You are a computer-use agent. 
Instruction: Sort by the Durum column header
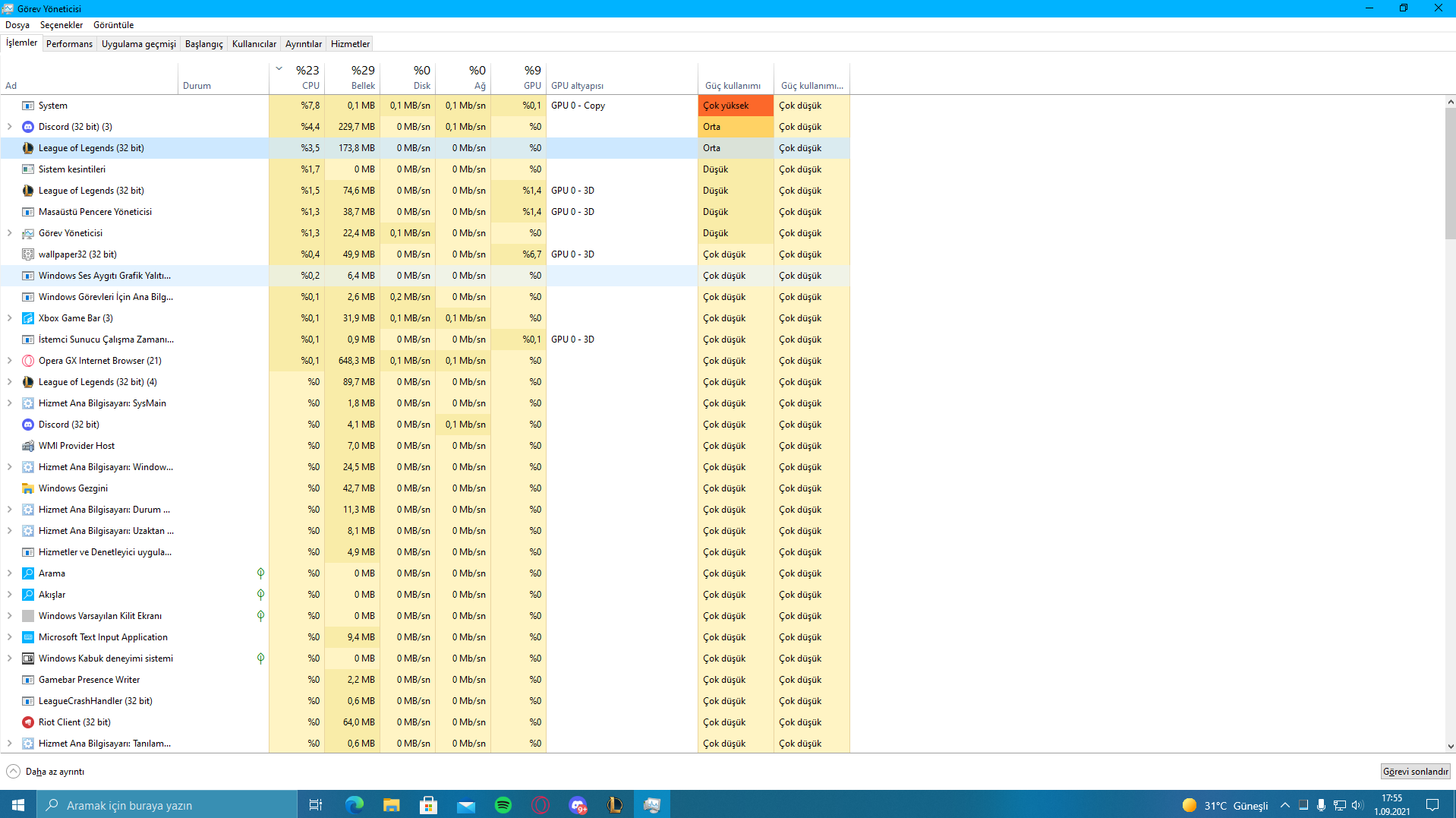(223, 77)
